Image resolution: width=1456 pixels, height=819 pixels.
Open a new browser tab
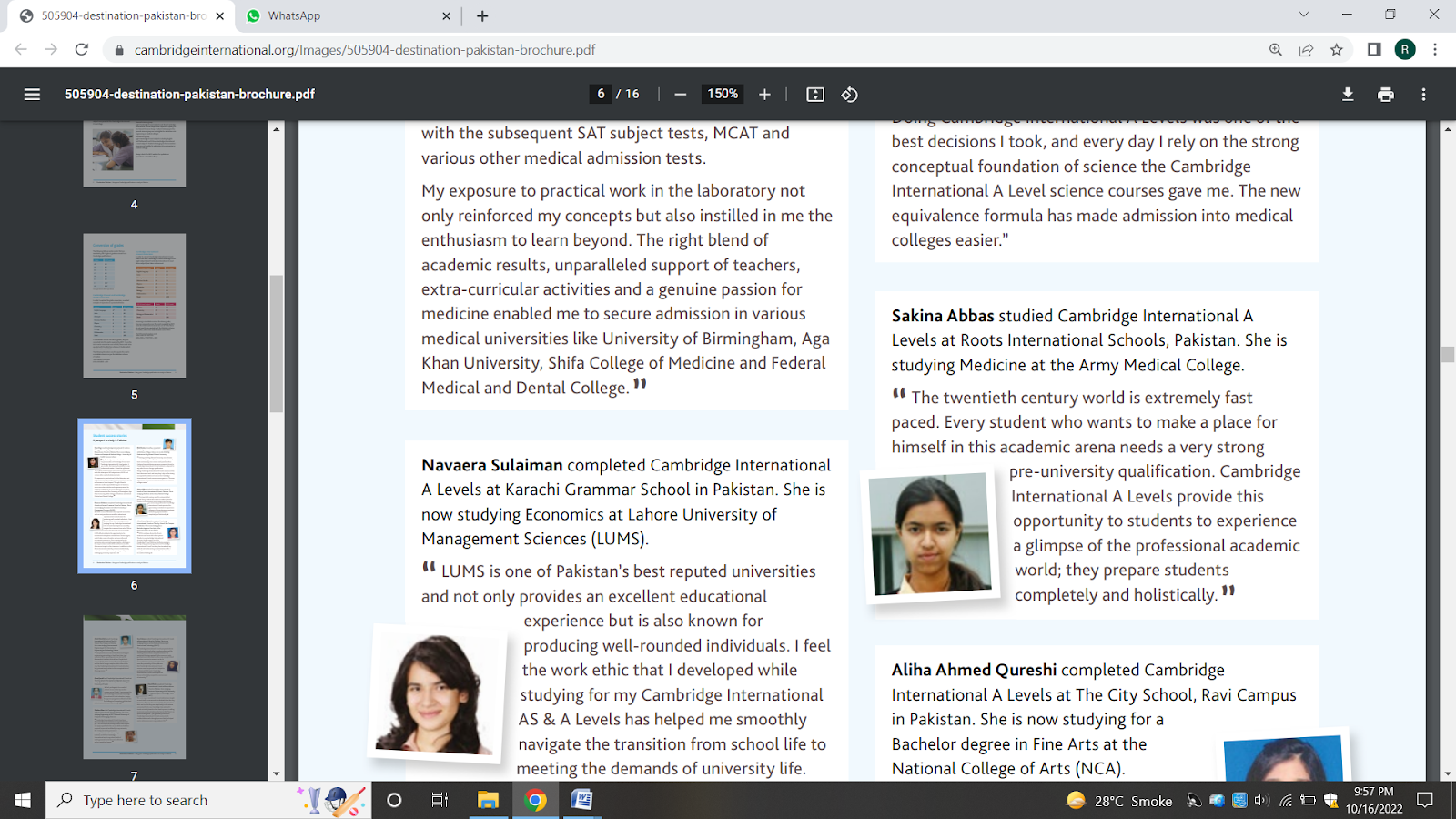pyautogui.click(x=482, y=16)
